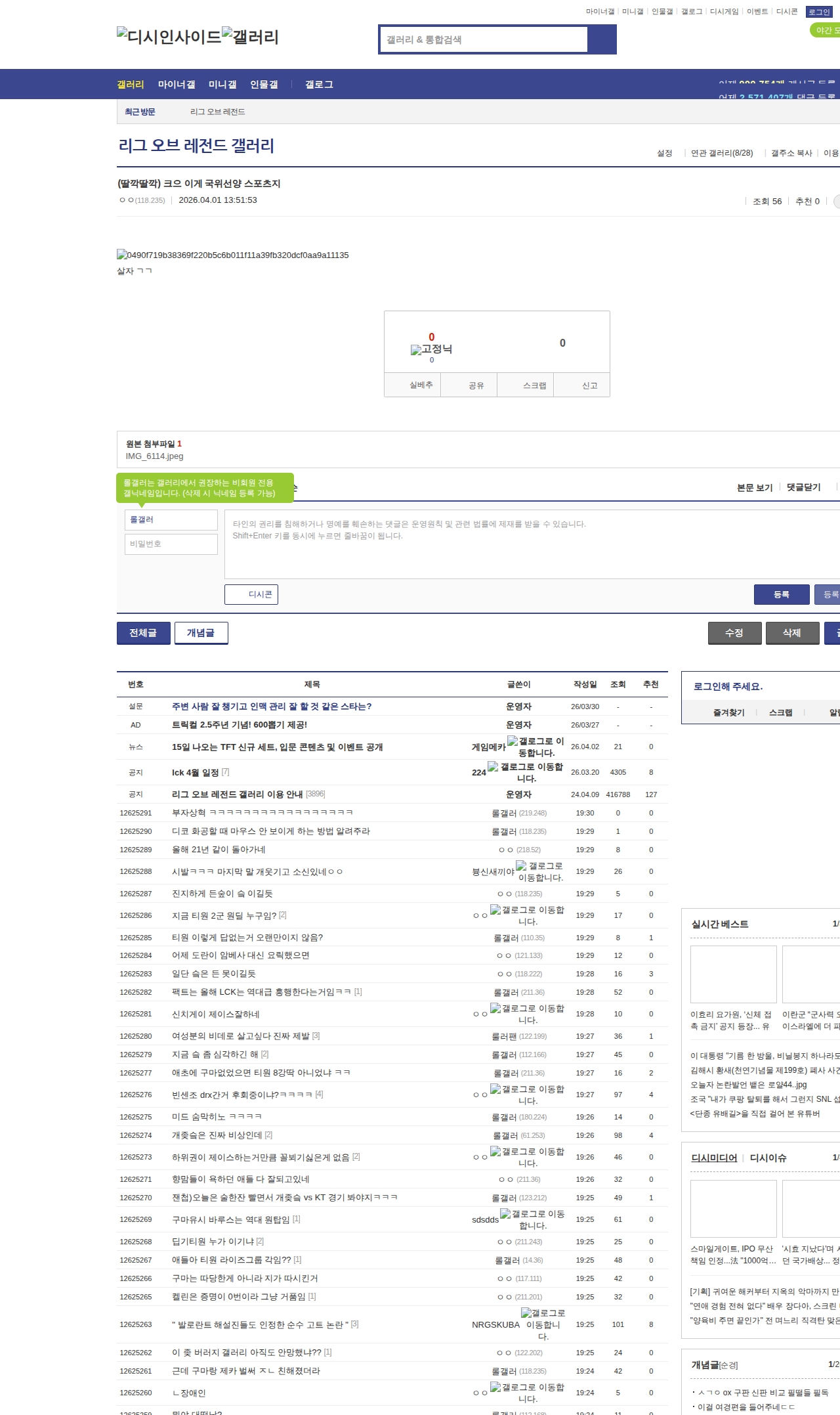The width and height of the screenshot is (840, 1415).
Task: Toggle 본문 보기 above comment box
Action: (x=754, y=488)
